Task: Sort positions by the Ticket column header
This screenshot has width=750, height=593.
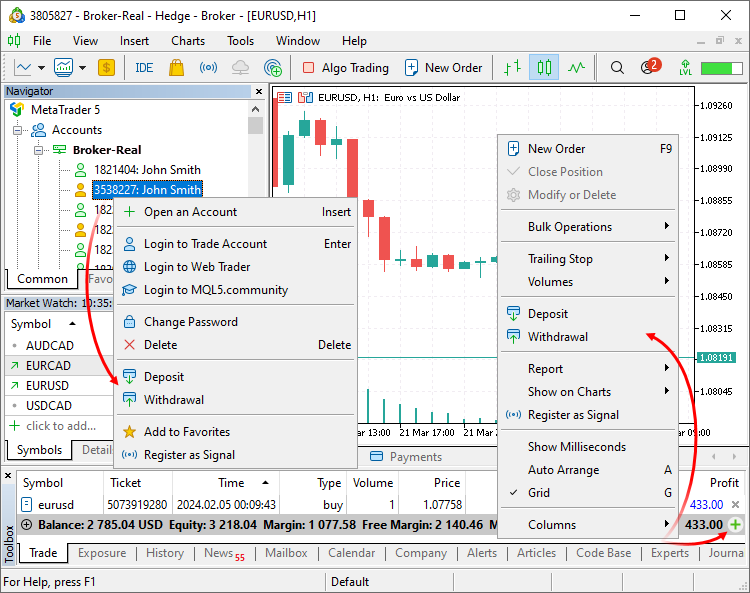Action: (138, 483)
